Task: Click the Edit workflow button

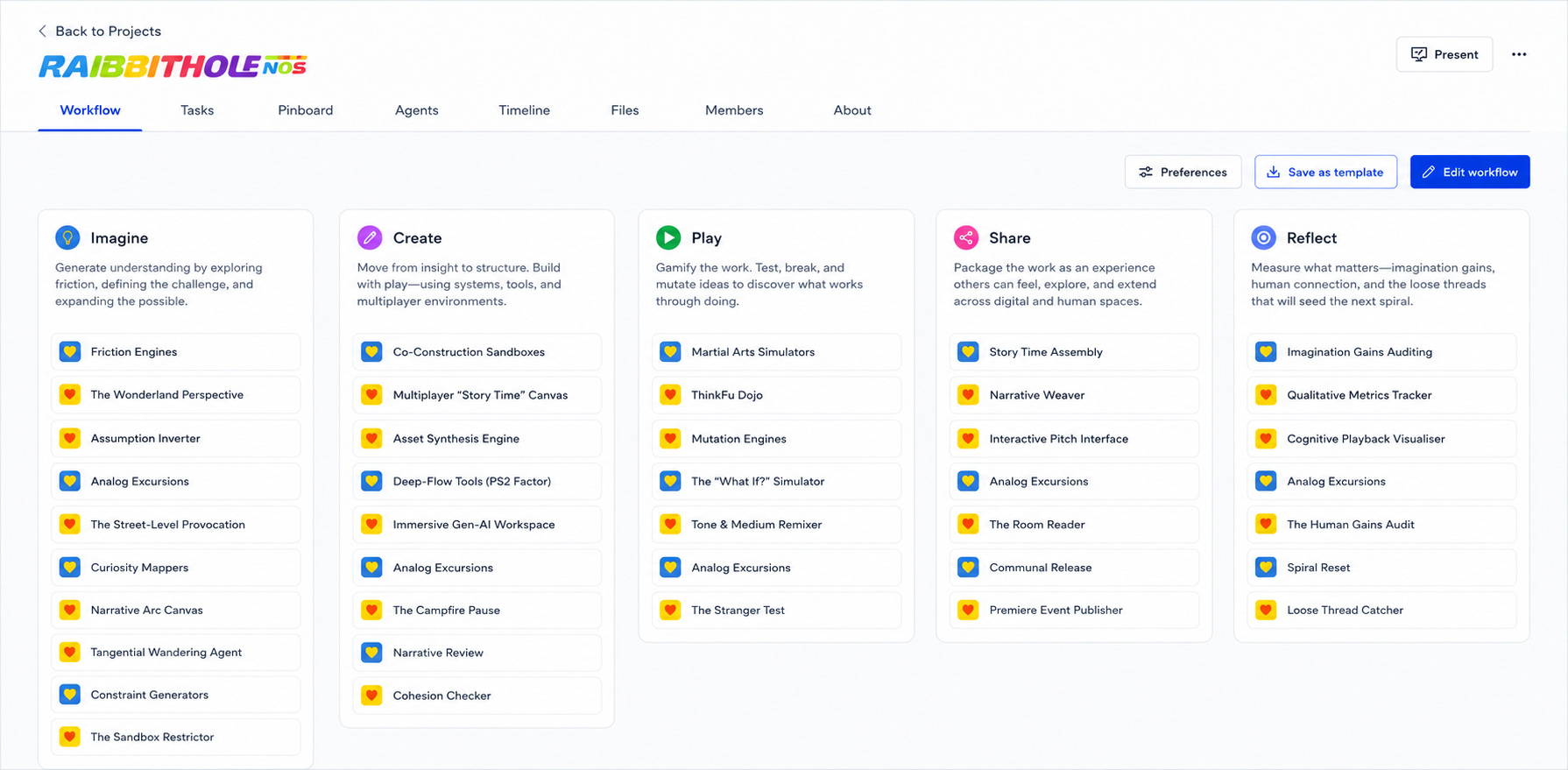Action: pos(1470,172)
